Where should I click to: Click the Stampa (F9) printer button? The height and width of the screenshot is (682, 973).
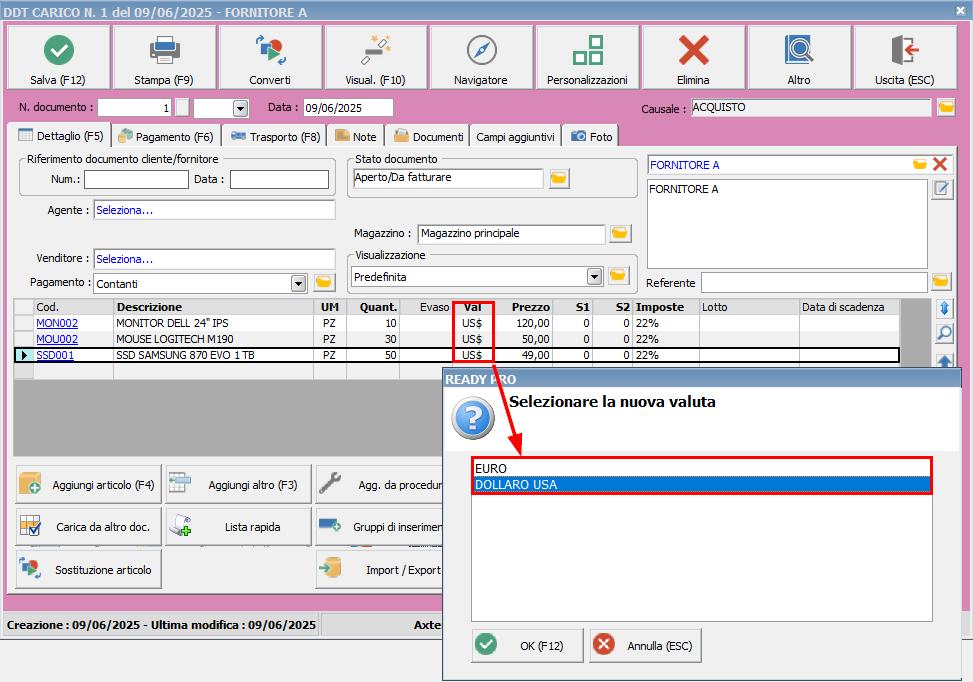[164, 58]
